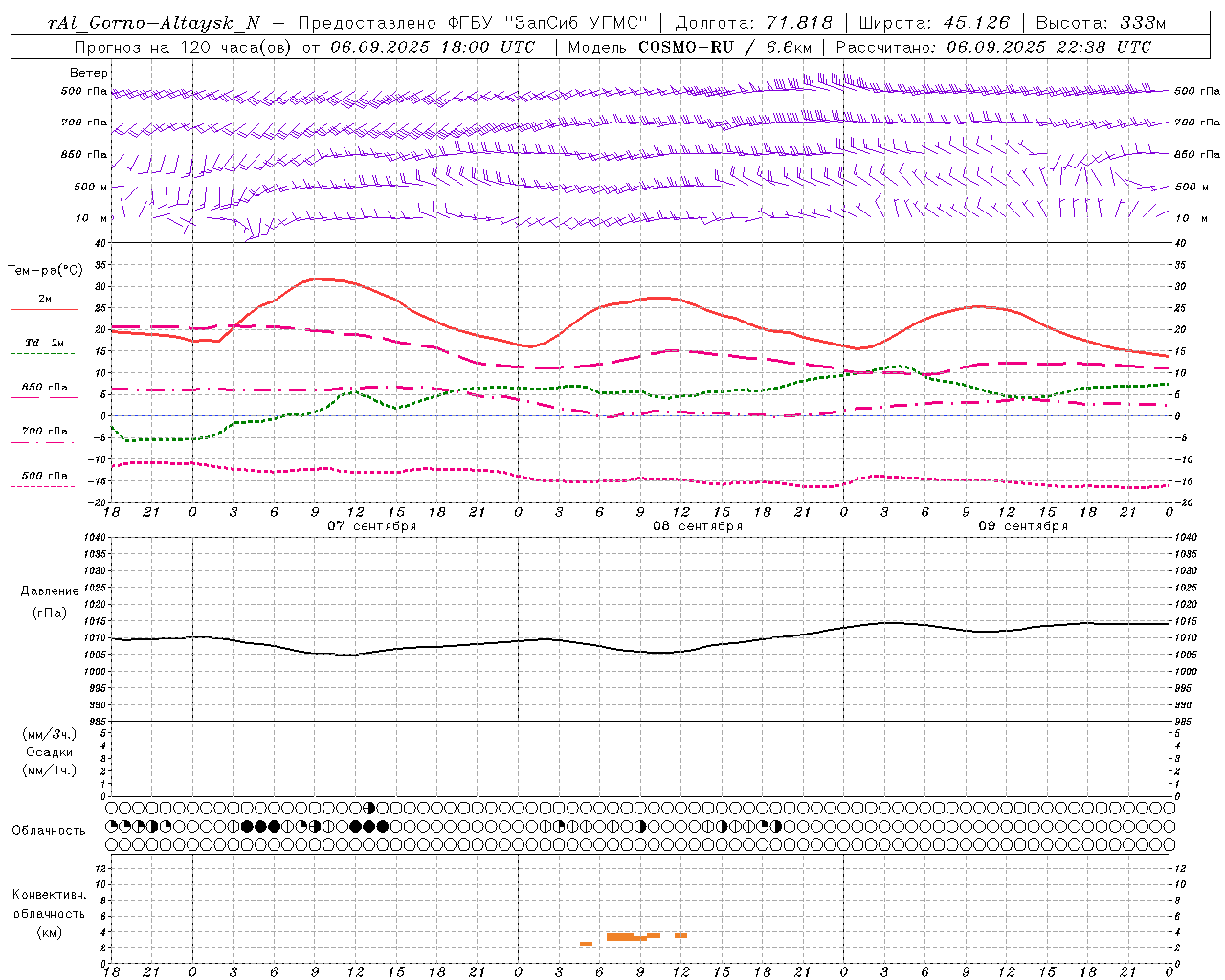Click the Ветер panel label
Screen dimensions: 1225x980
click(89, 73)
